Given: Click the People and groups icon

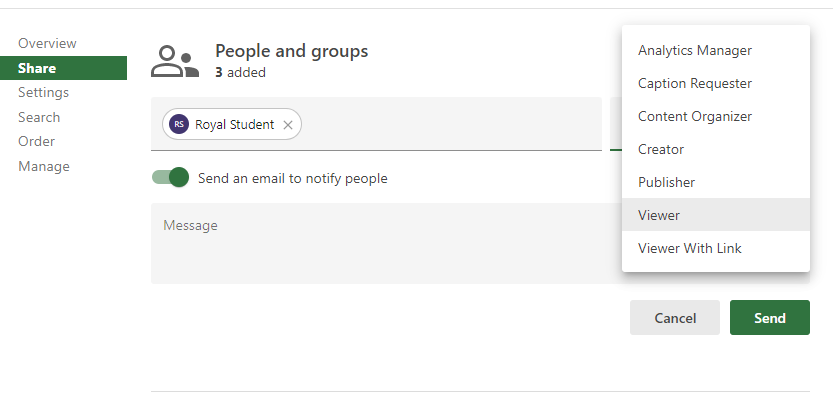Looking at the screenshot, I should [x=175, y=61].
